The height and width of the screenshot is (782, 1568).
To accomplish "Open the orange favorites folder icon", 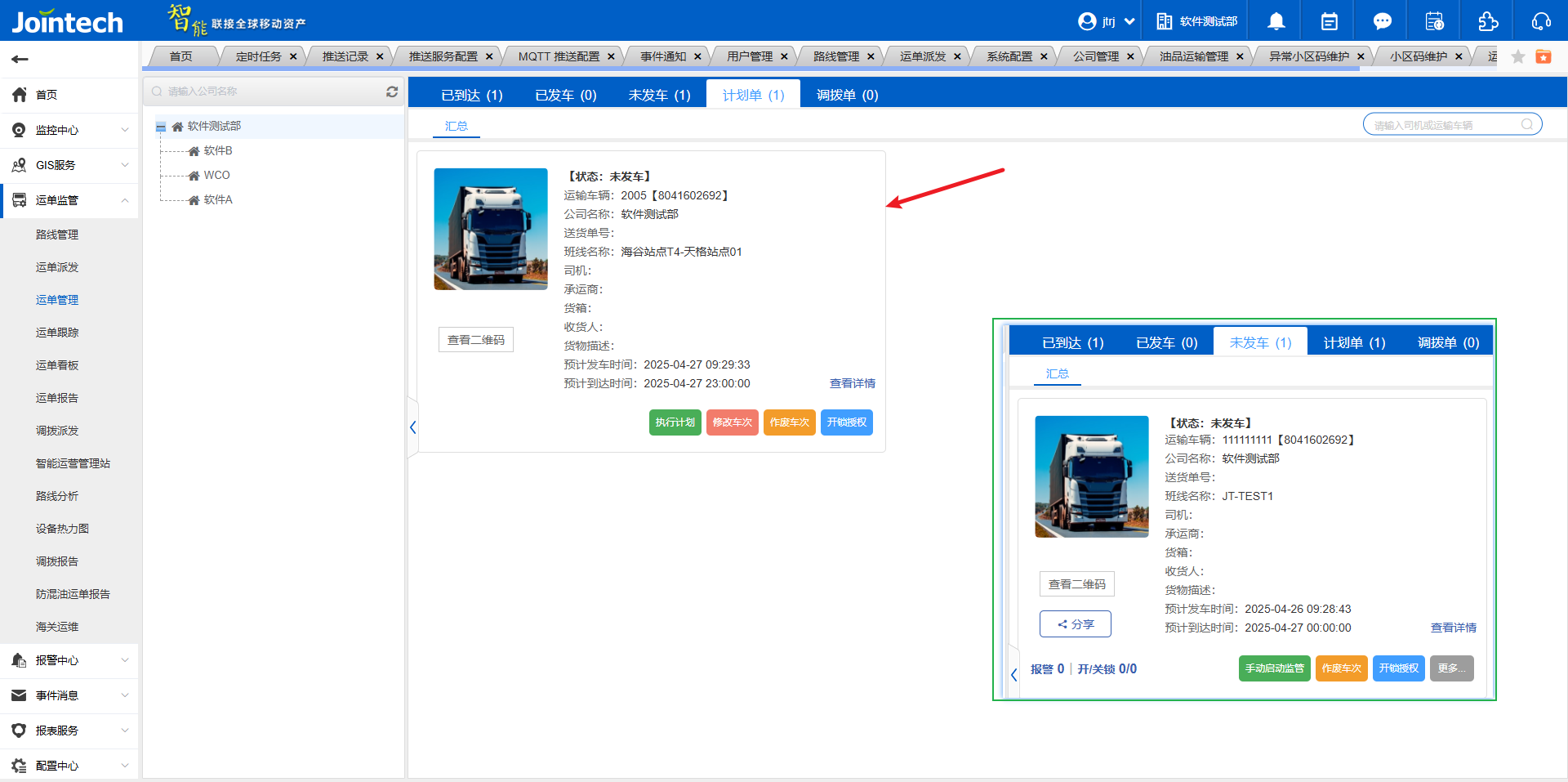I will 1543,56.
